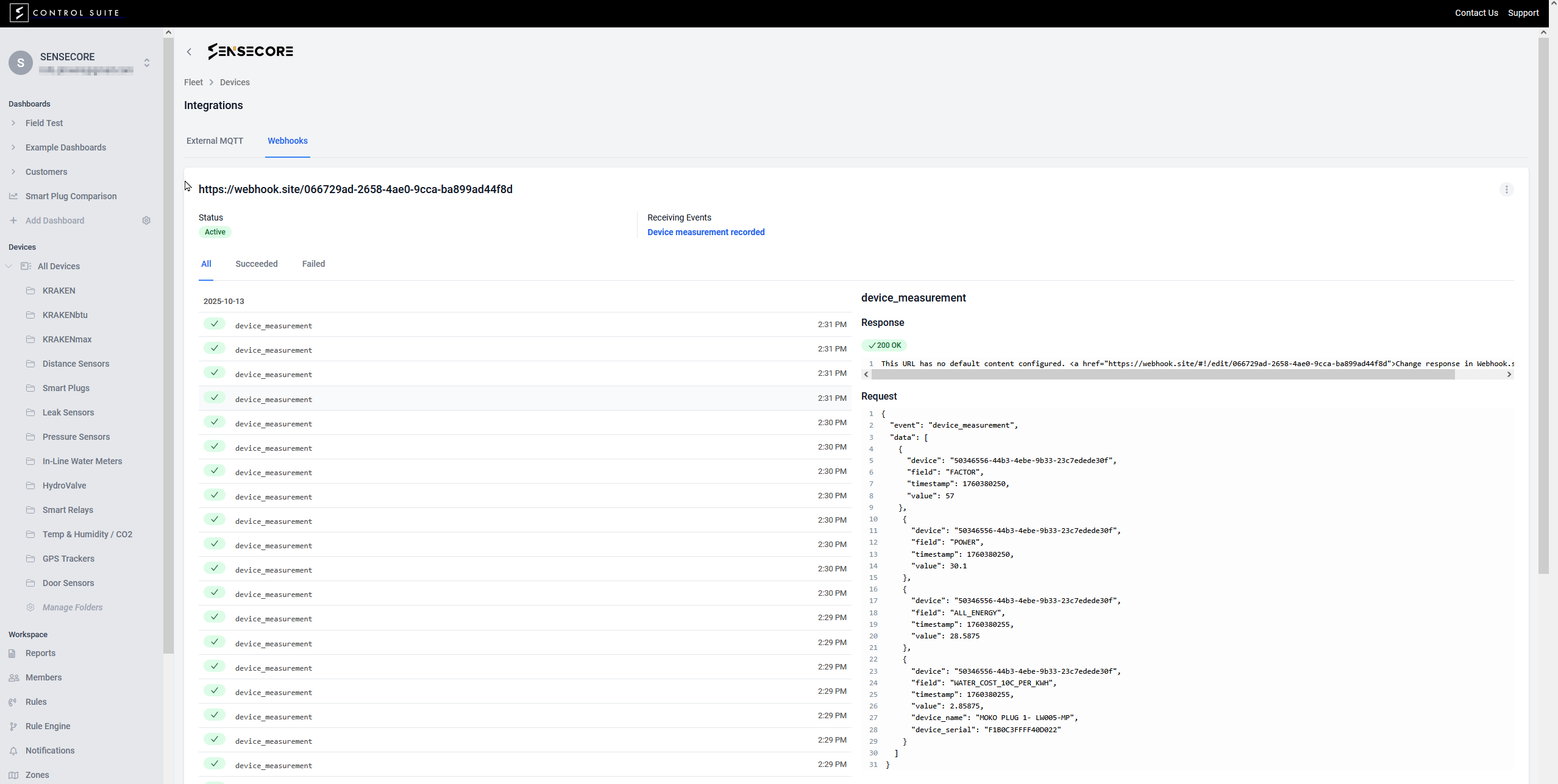Screen dimensions: 1558x784
Task: Open the SENSECORE account switcher
Action: [x=146, y=63]
